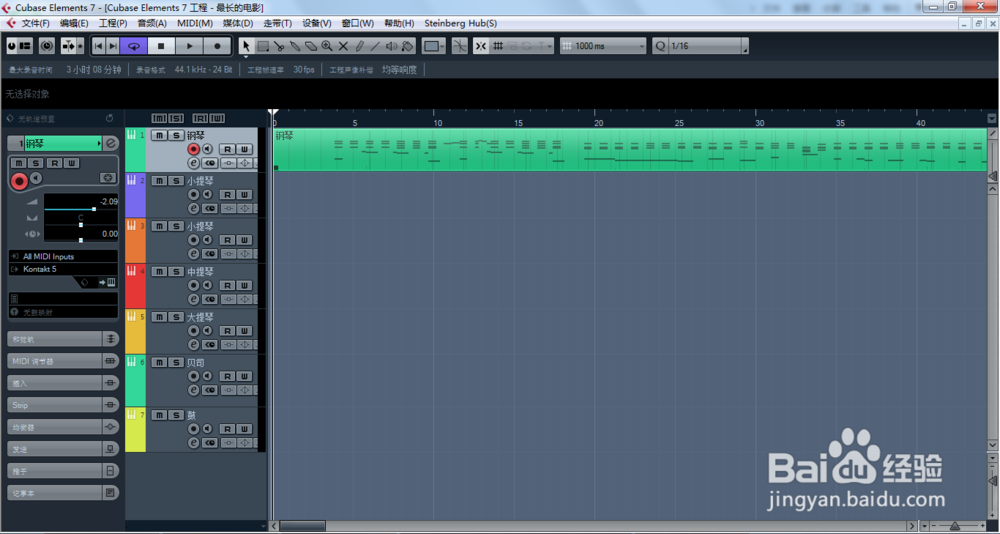The image size is (1000, 534).
Task: Select the Play speaker tool
Action: click(391, 46)
